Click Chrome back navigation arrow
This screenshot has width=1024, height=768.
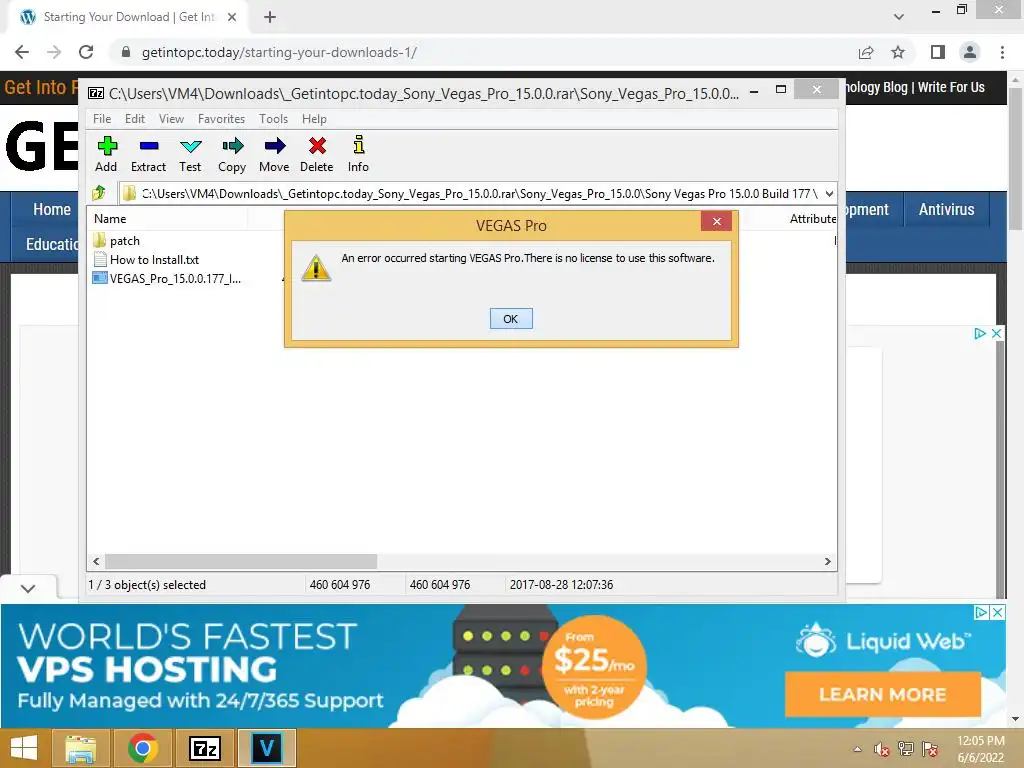pos(22,52)
